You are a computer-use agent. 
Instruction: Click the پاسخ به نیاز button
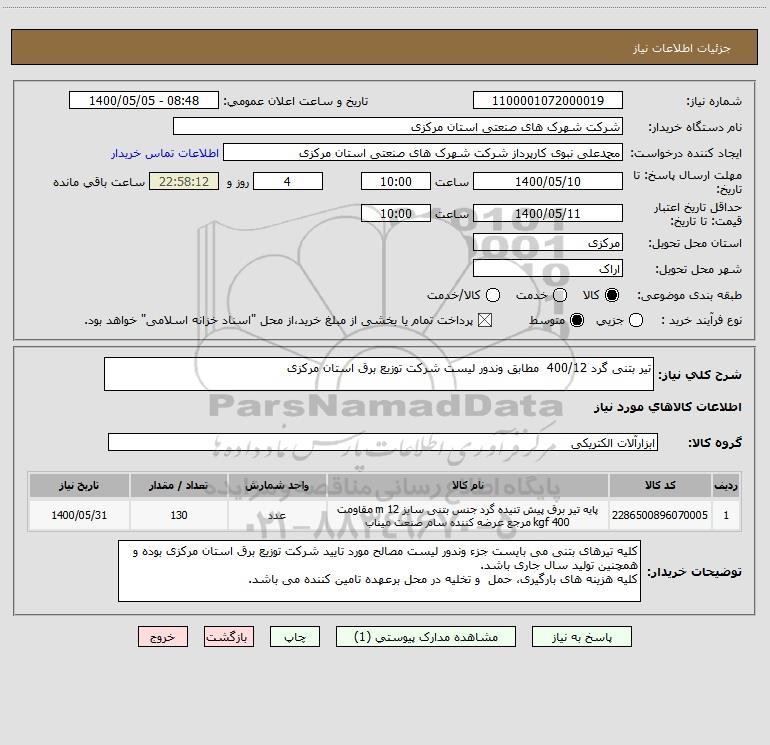582,637
